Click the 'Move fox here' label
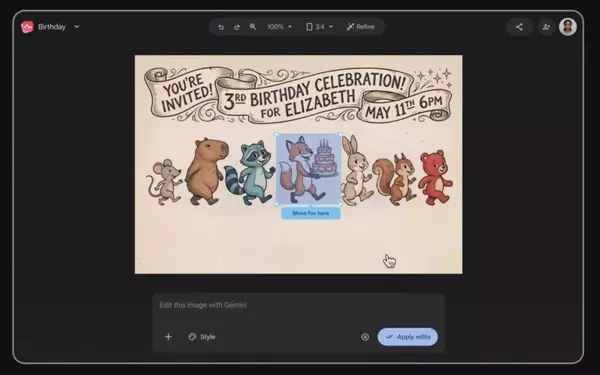 point(311,213)
